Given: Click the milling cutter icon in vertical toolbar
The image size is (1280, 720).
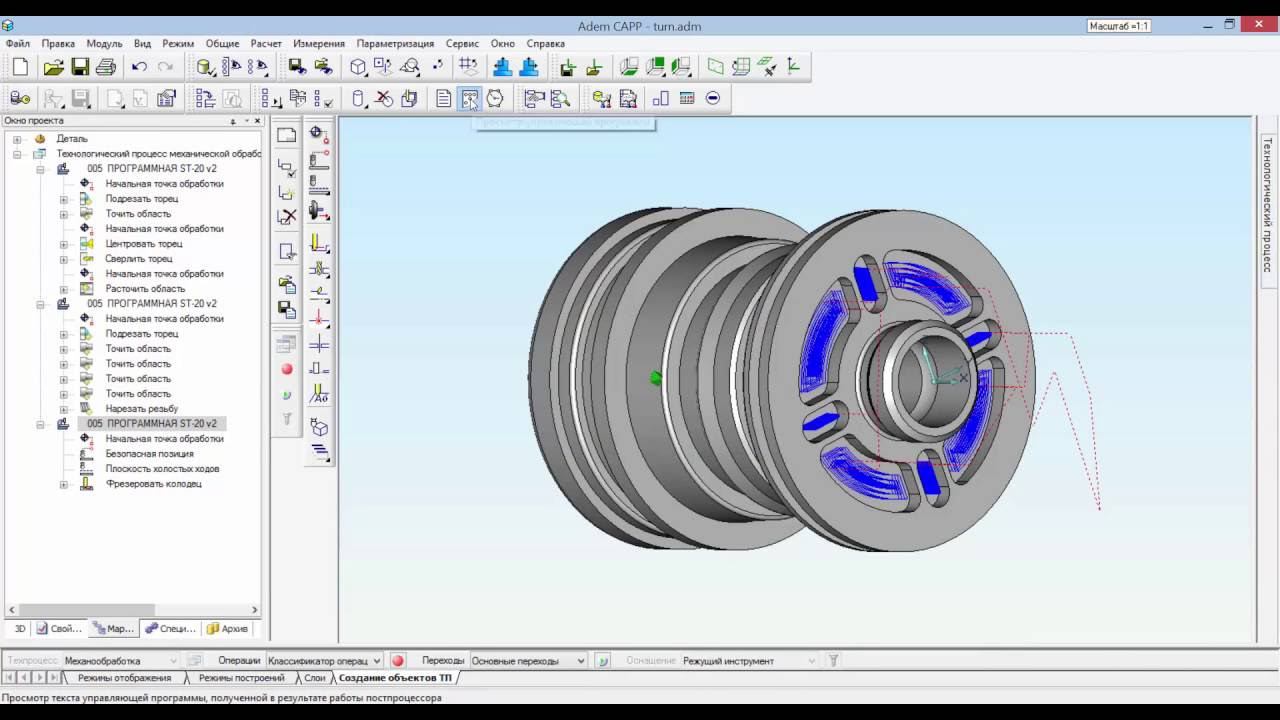Looking at the screenshot, I should click(x=320, y=243).
